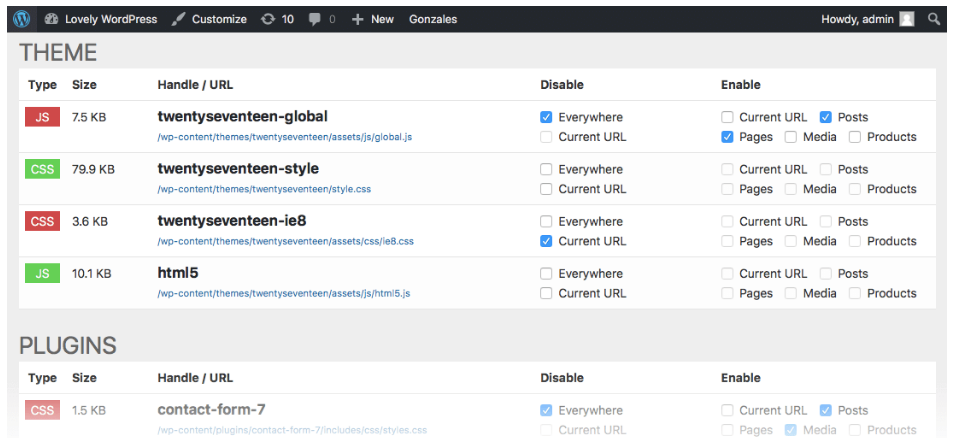Toggle Enable Posts for twentyseventeen-style
Image resolution: width=954 pixels, height=438 pixels.
[x=826, y=169]
